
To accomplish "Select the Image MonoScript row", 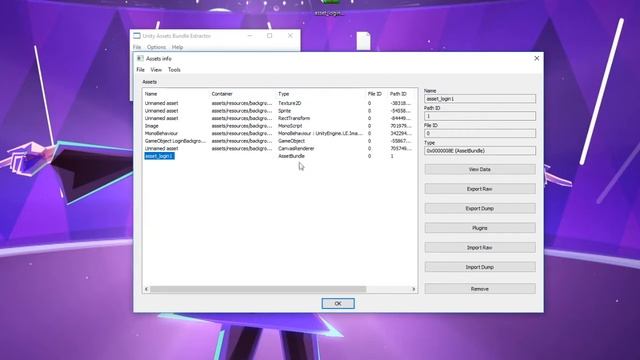I will pyautogui.click(x=280, y=126).
